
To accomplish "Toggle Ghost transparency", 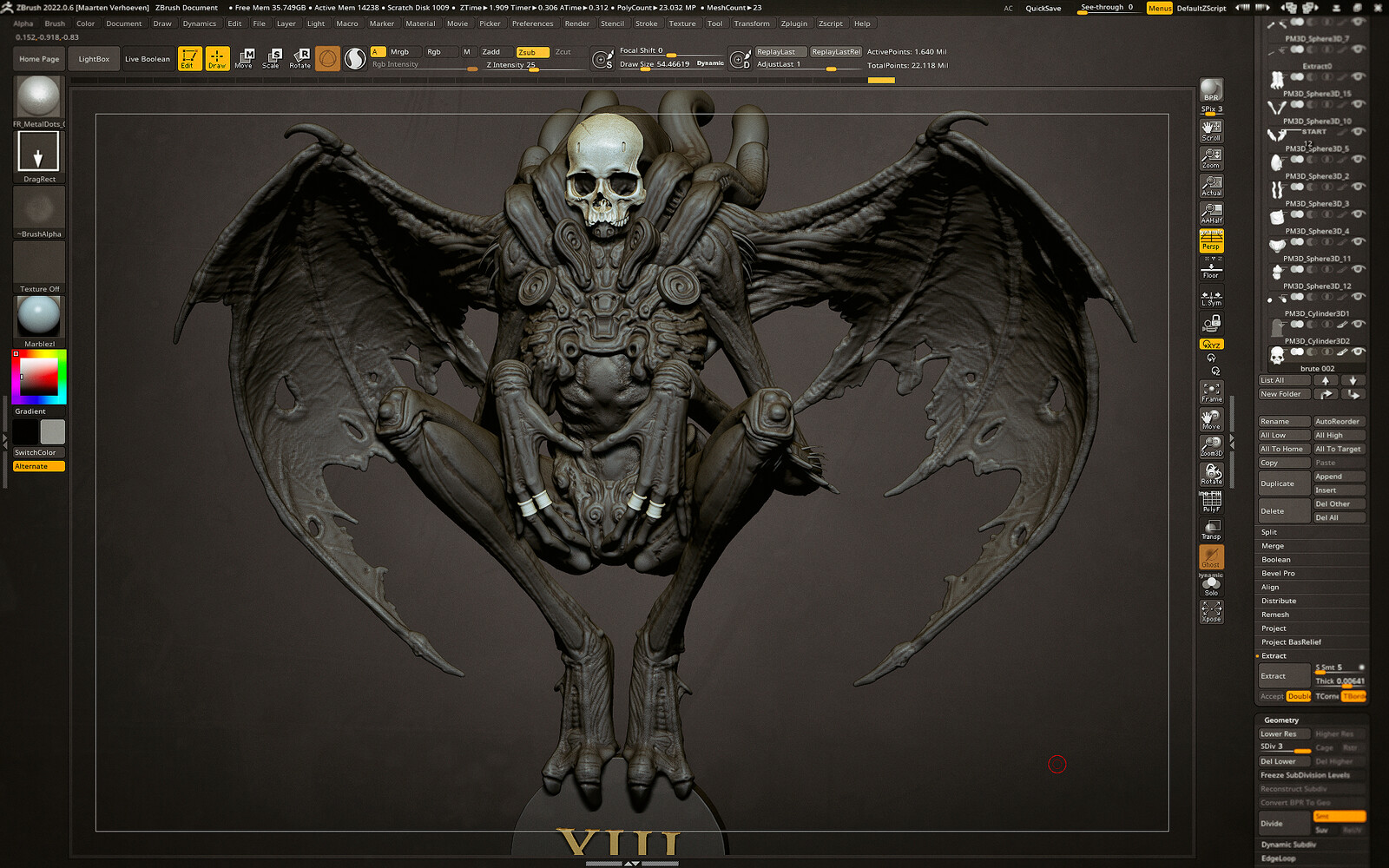I will coord(1211,557).
